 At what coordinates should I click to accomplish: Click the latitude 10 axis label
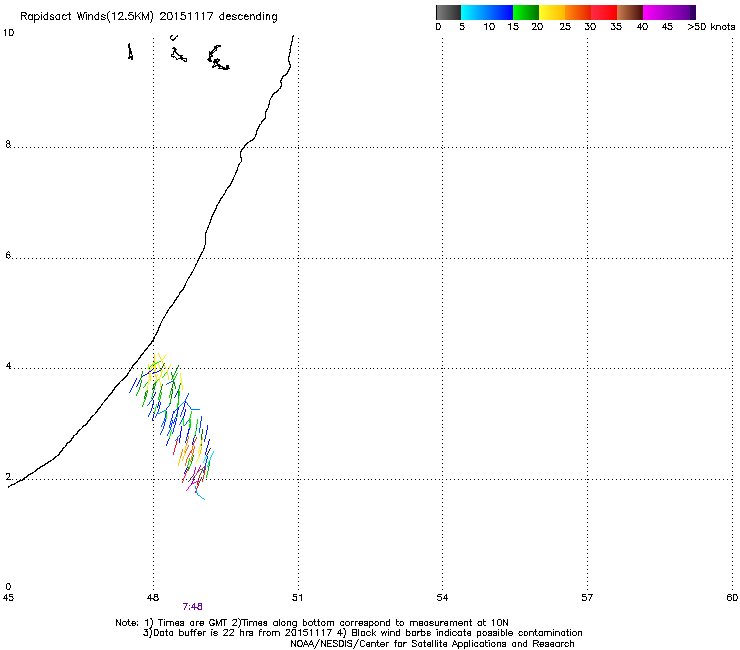pyautogui.click(x=8, y=33)
